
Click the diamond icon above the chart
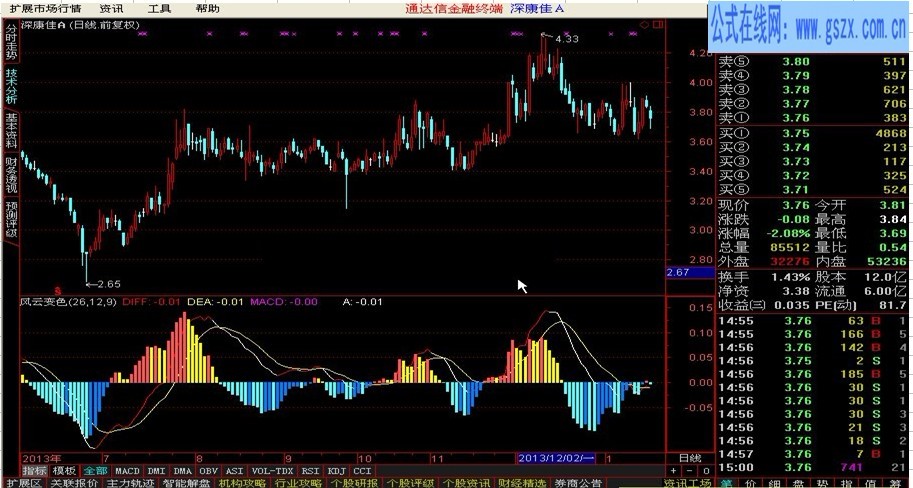pyautogui.click(x=645, y=24)
